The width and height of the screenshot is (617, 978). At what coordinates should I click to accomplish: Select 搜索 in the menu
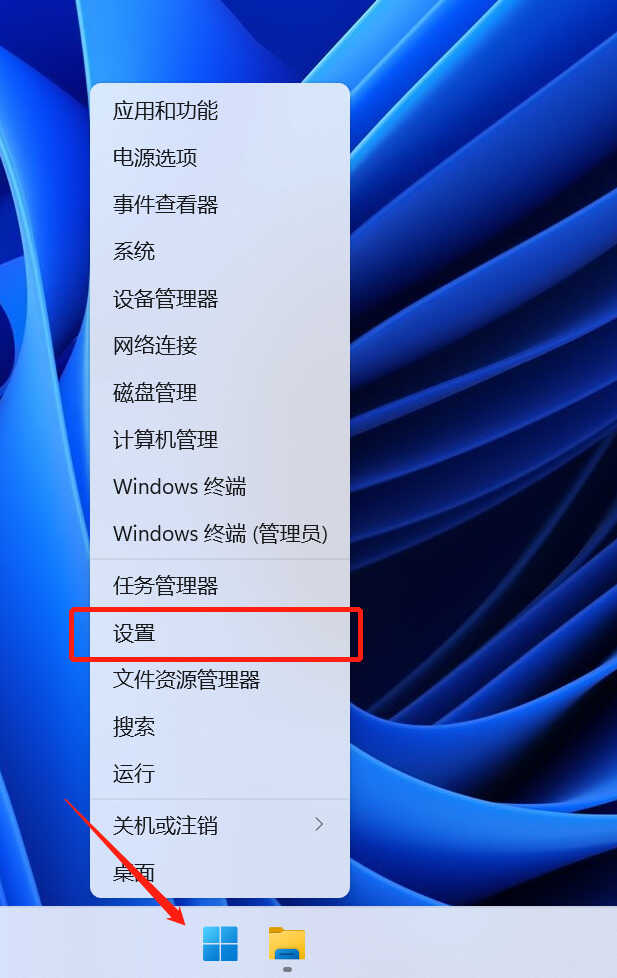pyautogui.click(x=220, y=727)
